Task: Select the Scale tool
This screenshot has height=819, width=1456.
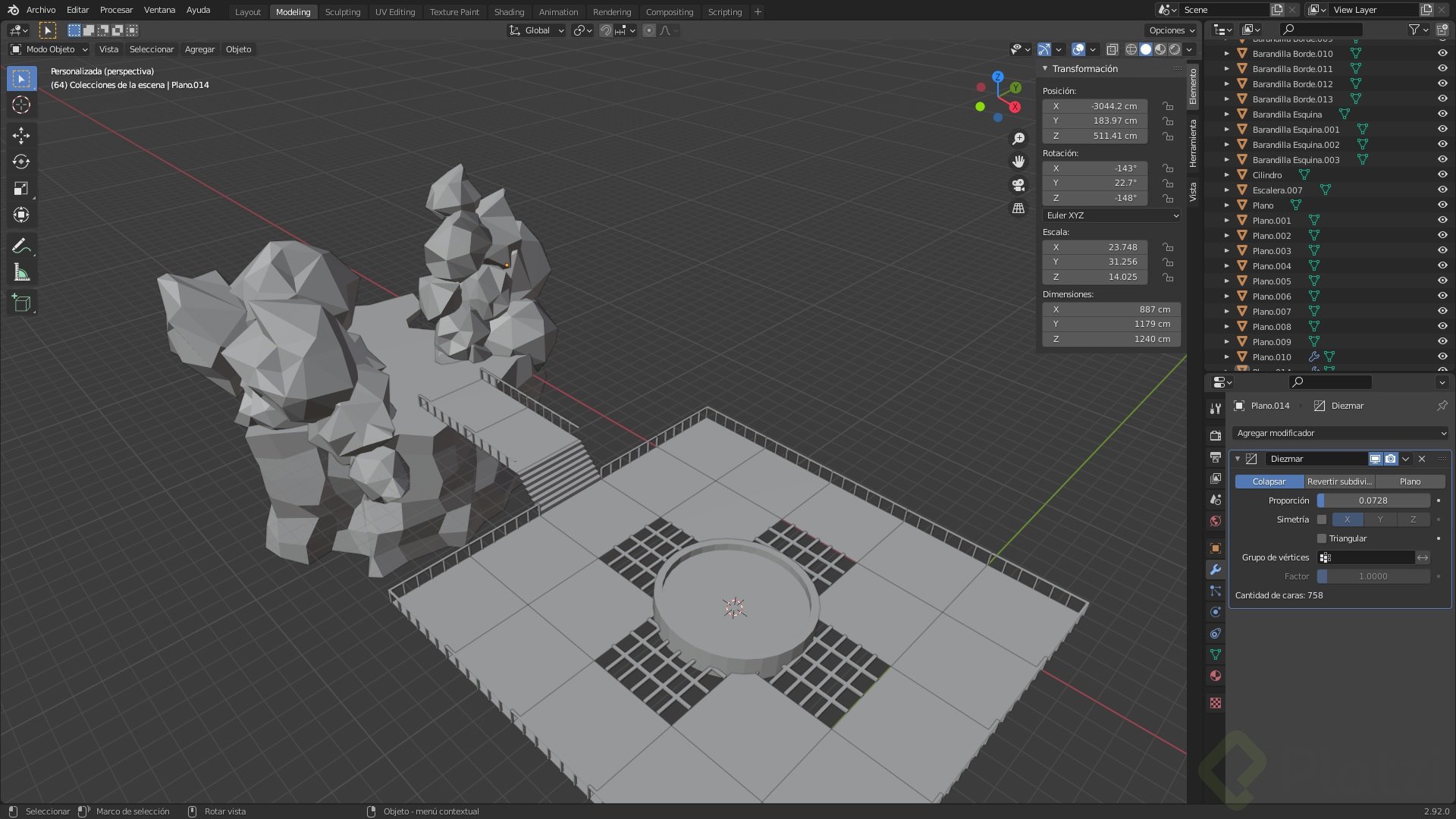Action: tap(21, 188)
